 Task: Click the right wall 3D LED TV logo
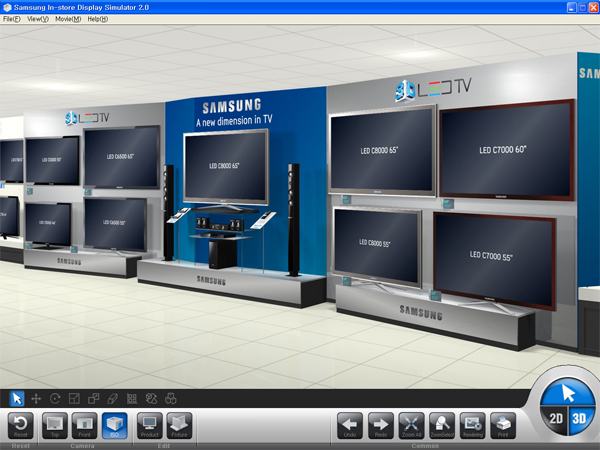[x=433, y=90]
